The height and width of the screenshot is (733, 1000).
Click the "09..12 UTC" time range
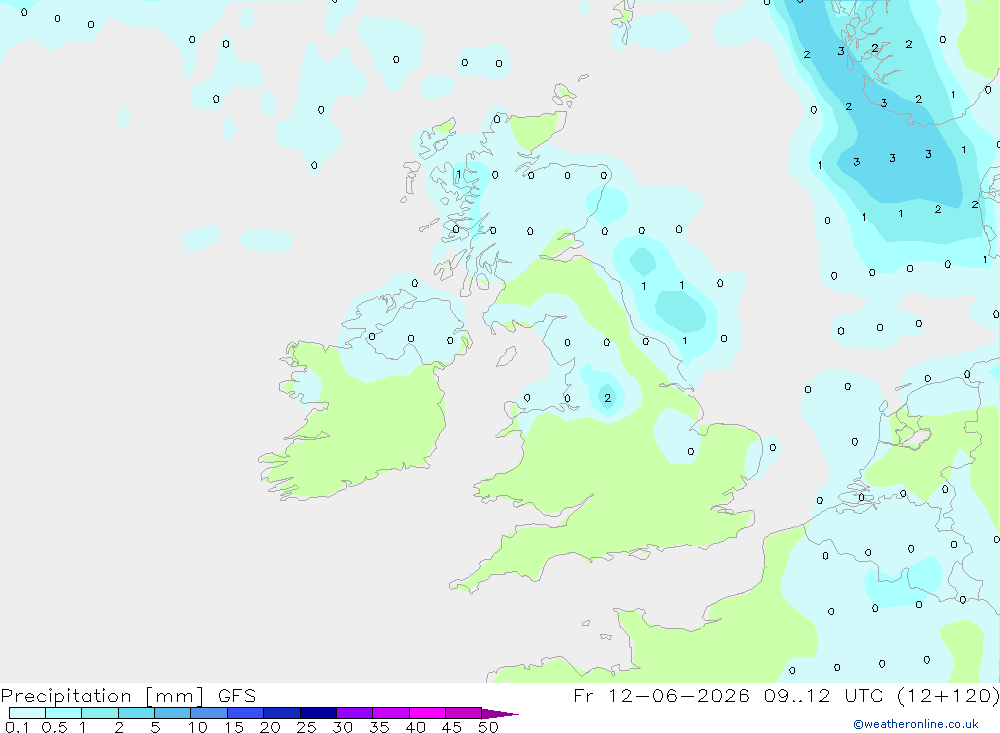tap(823, 696)
